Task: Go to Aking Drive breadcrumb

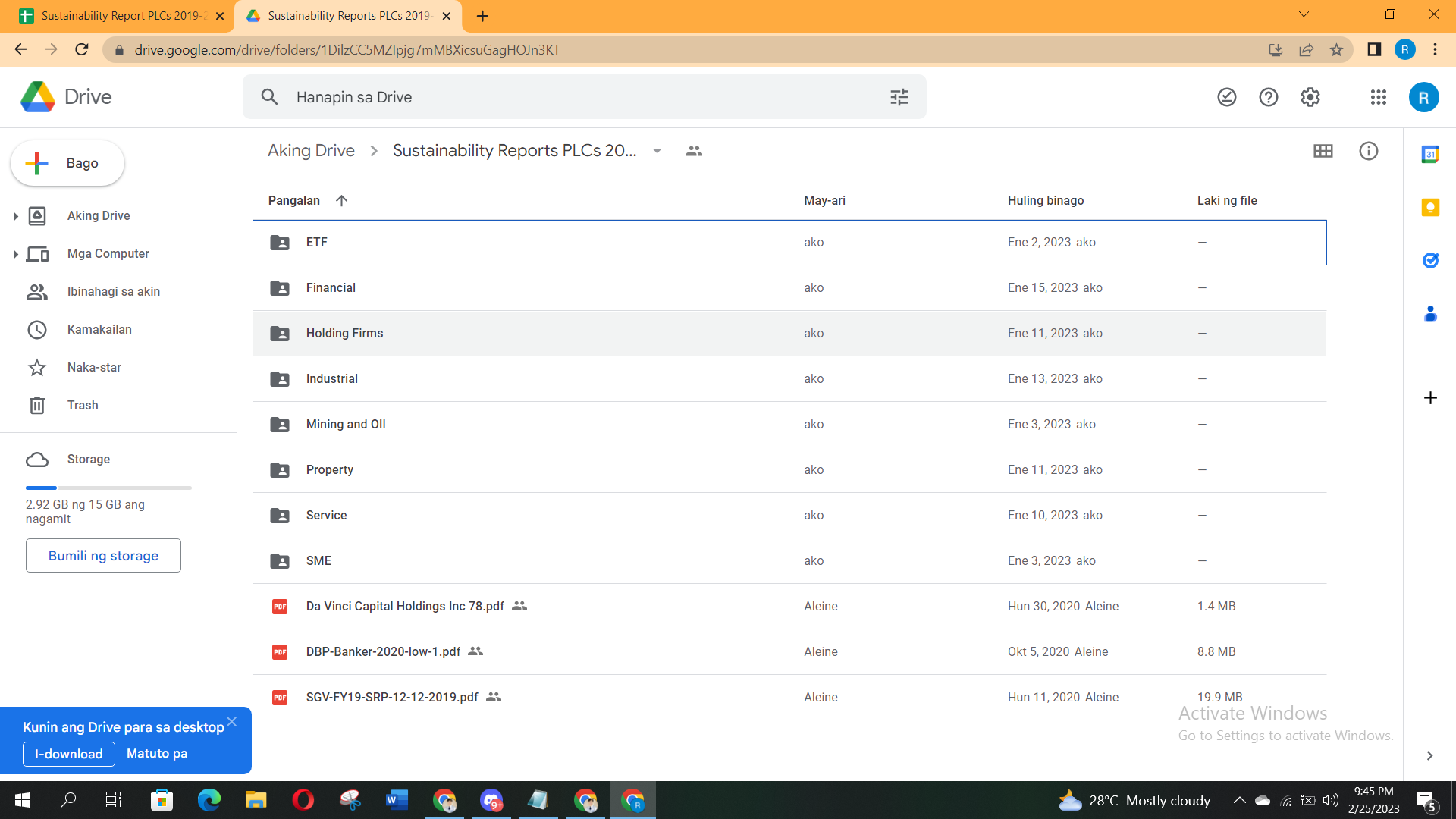Action: tap(311, 151)
